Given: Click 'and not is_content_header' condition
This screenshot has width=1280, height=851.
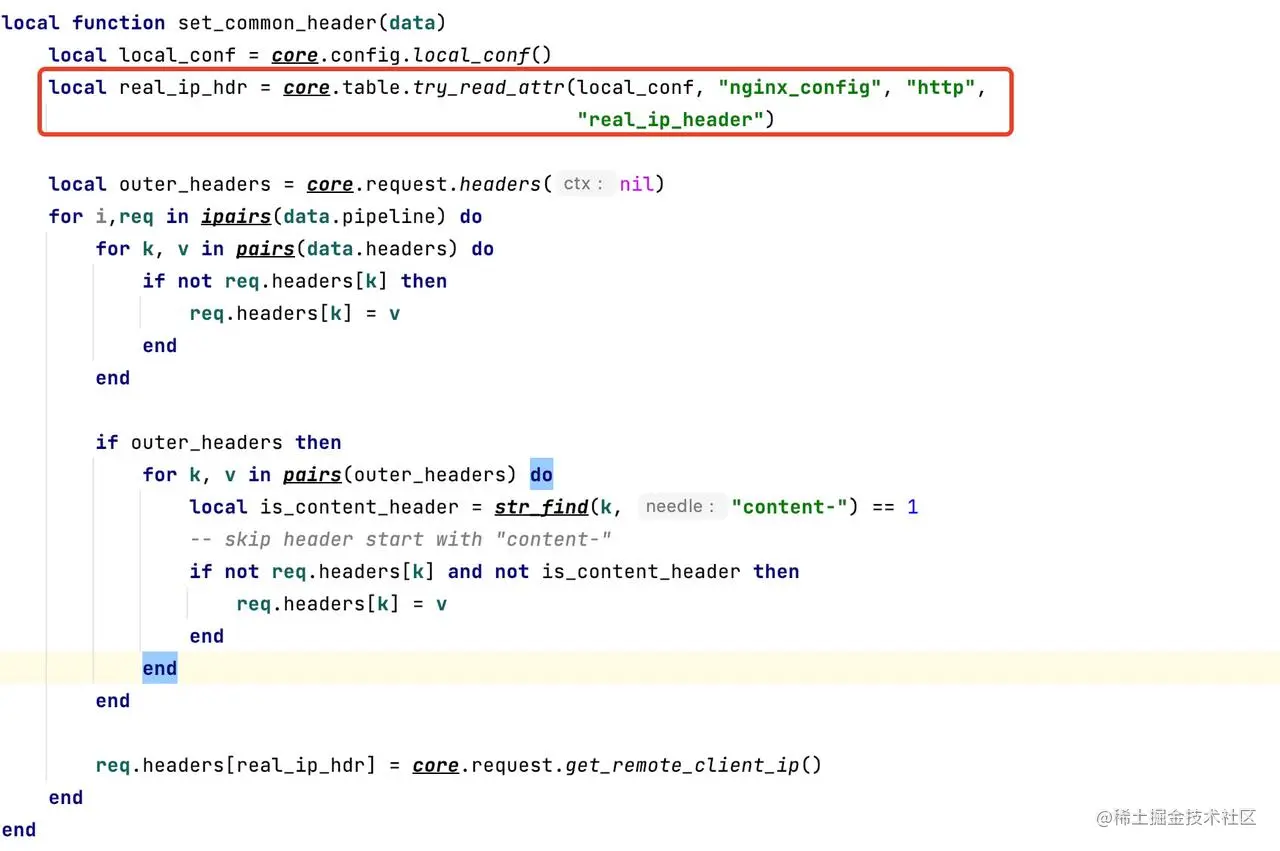Looking at the screenshot, I should [x=594, y=571].
